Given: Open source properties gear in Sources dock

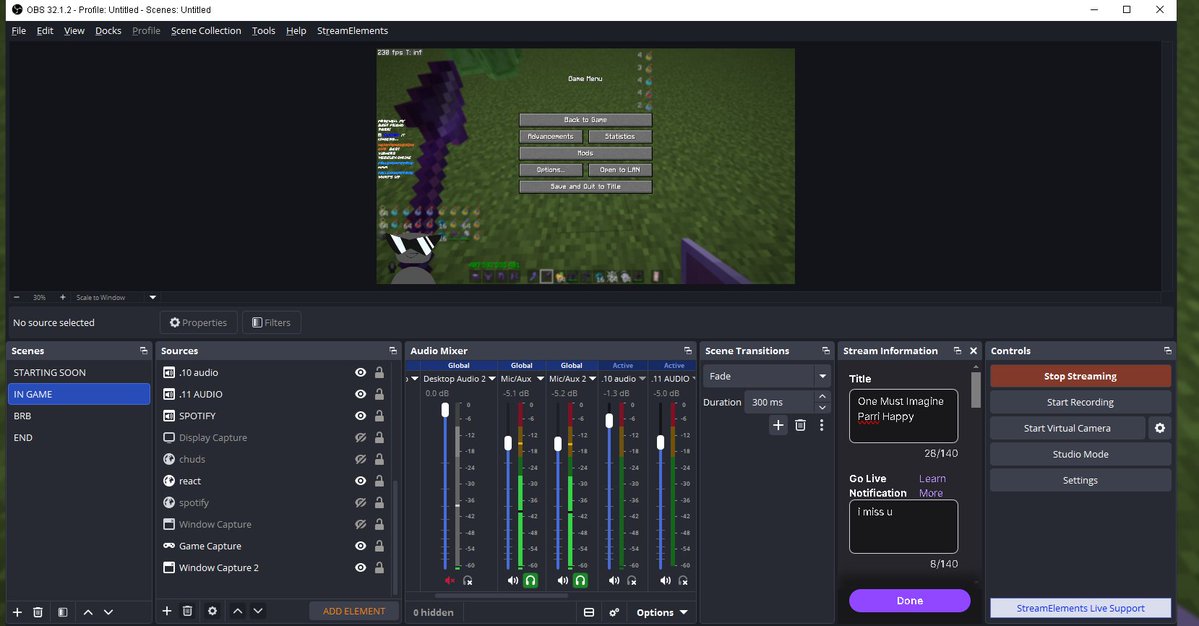Looking at the screenshot, I should tap(213, 611).
